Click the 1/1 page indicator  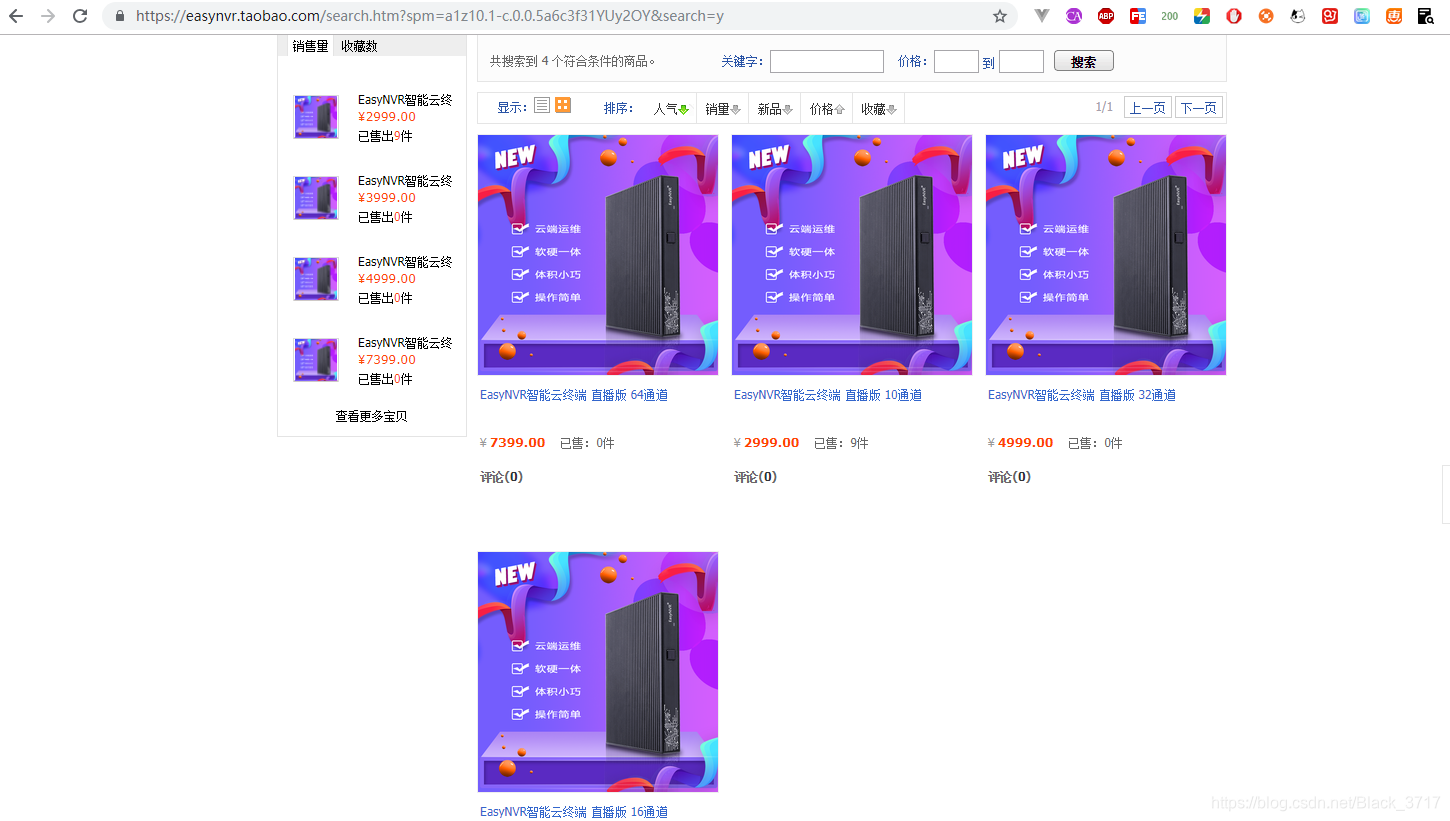click(x=1104, y=107)
